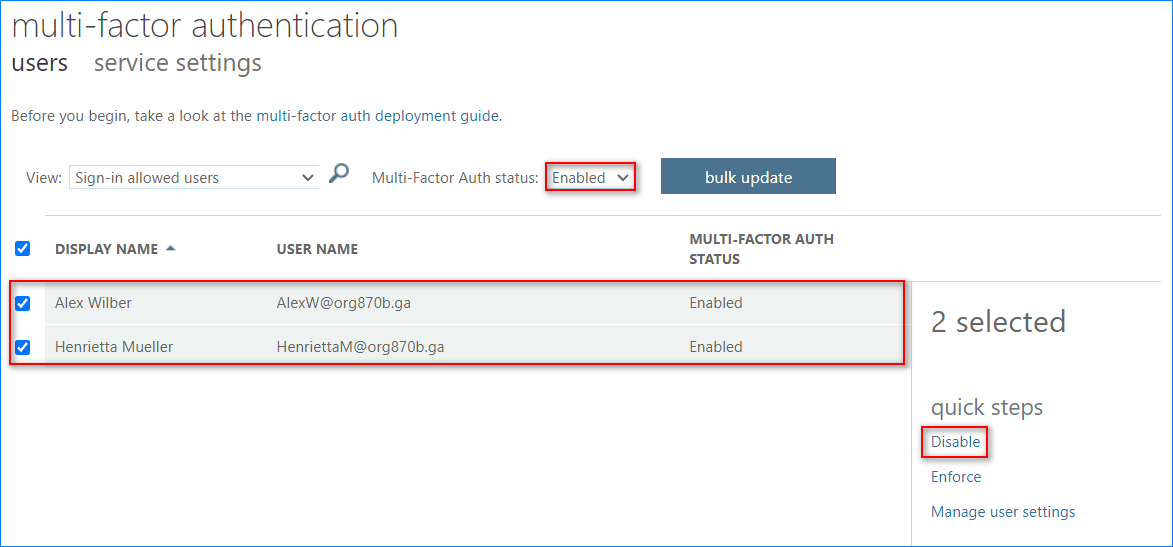
Task: Click the USER NAME column header
Action: (x=317, y=249)
